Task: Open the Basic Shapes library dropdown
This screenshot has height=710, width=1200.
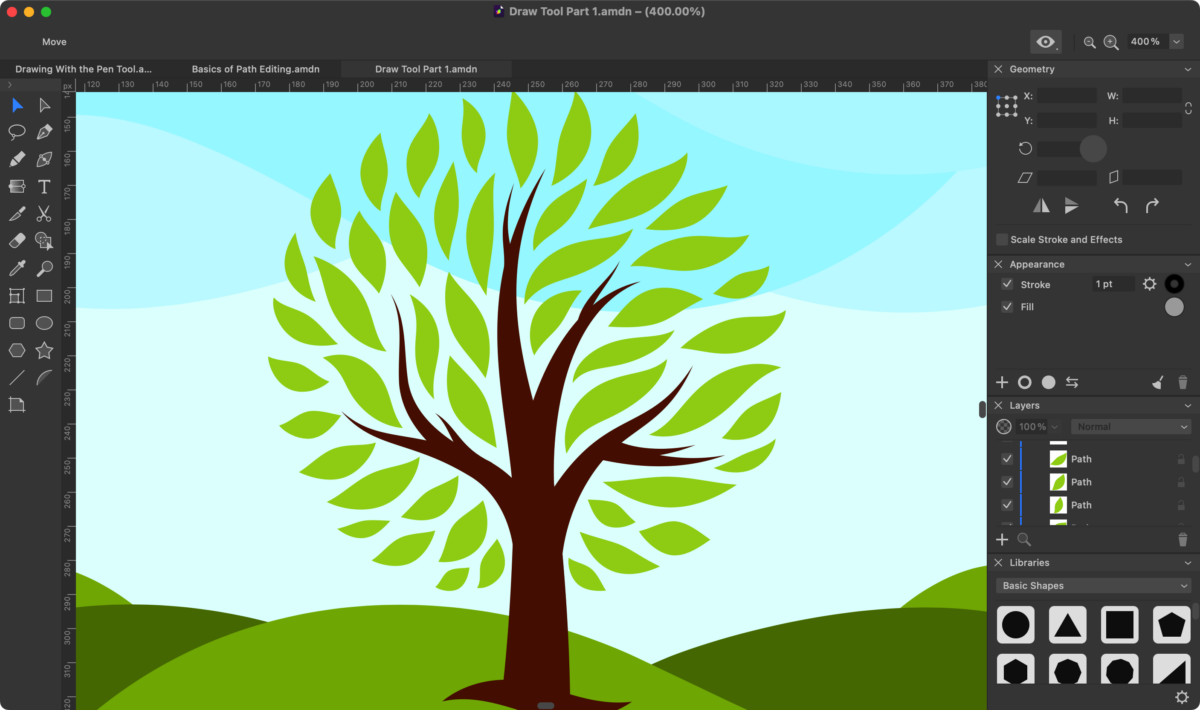Action: [1094, 586]
